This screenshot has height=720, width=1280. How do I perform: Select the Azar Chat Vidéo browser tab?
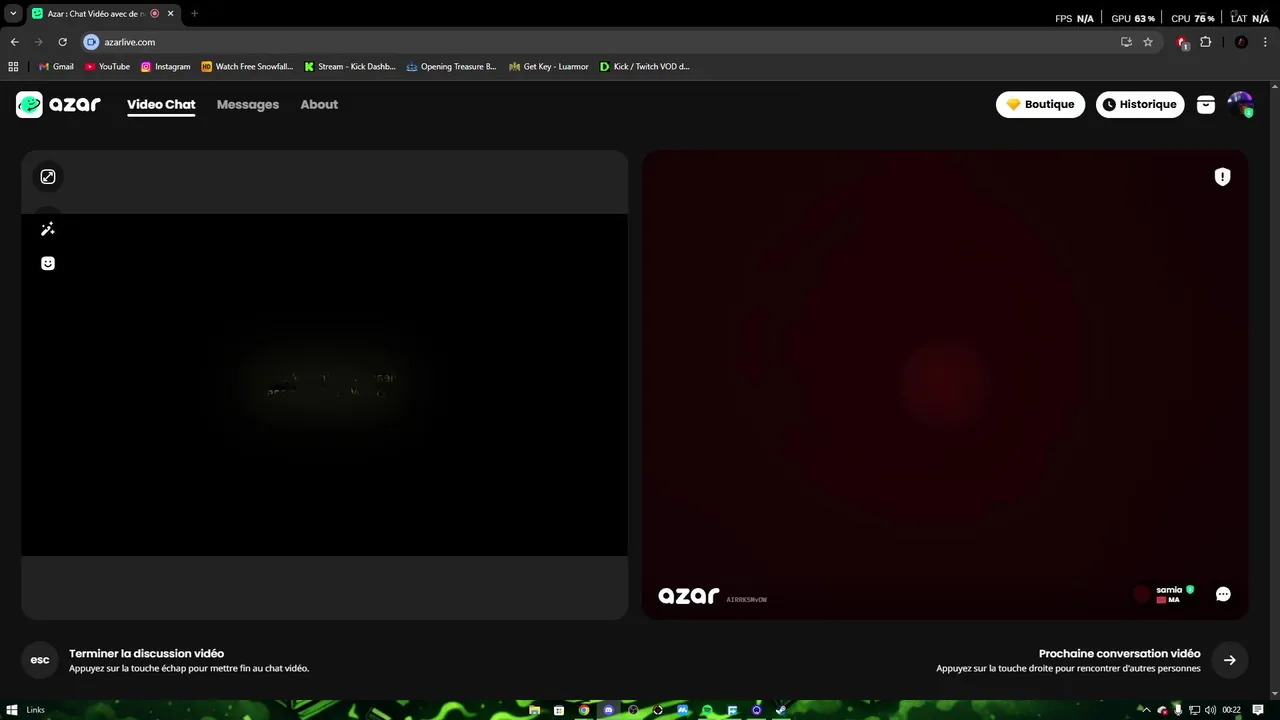point(104,13)
